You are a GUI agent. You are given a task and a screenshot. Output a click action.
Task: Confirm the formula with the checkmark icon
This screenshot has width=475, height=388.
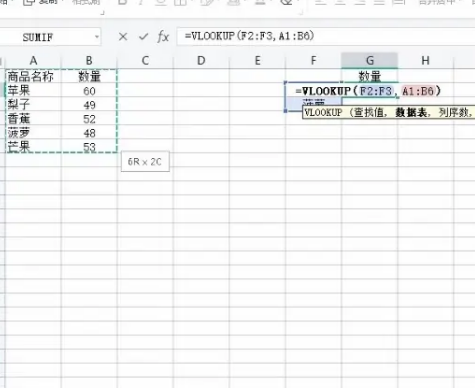point(143,37)
